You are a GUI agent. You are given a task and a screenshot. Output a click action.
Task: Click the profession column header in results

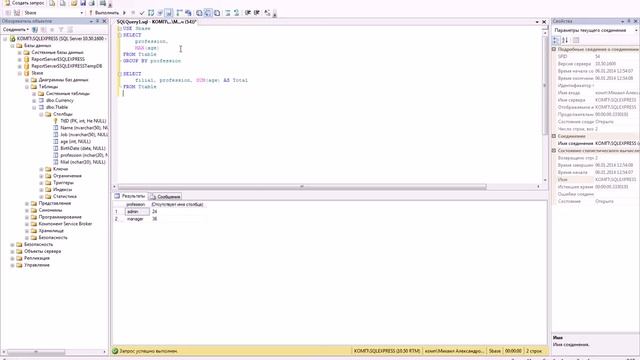pos(137,204)
